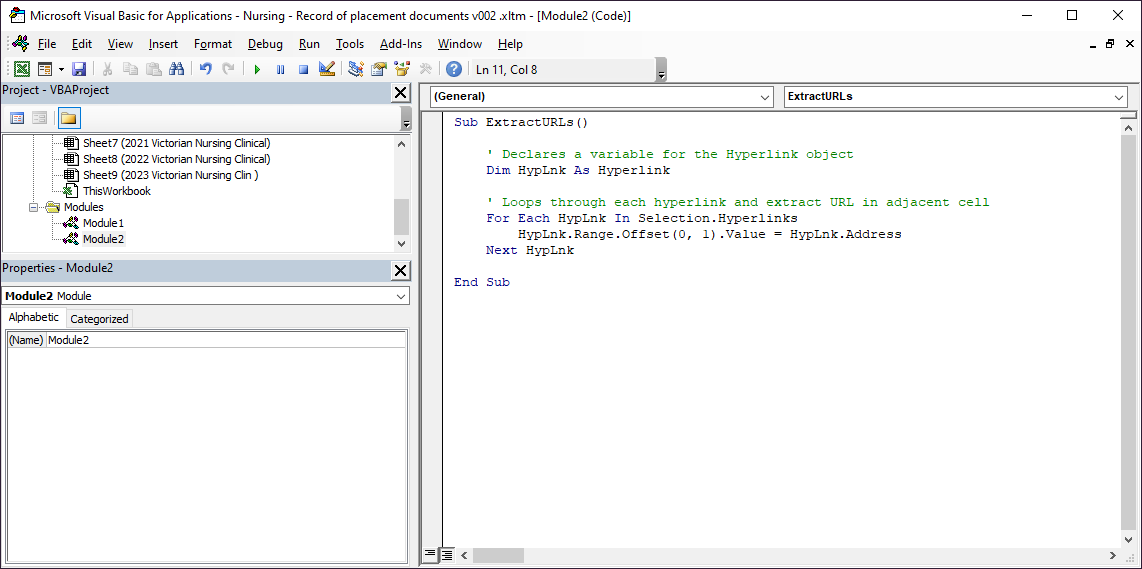The image size is (1142, 569).
Task: Open the Add-Ins menu
Action: pyautogui.click(x=401, y=44)
